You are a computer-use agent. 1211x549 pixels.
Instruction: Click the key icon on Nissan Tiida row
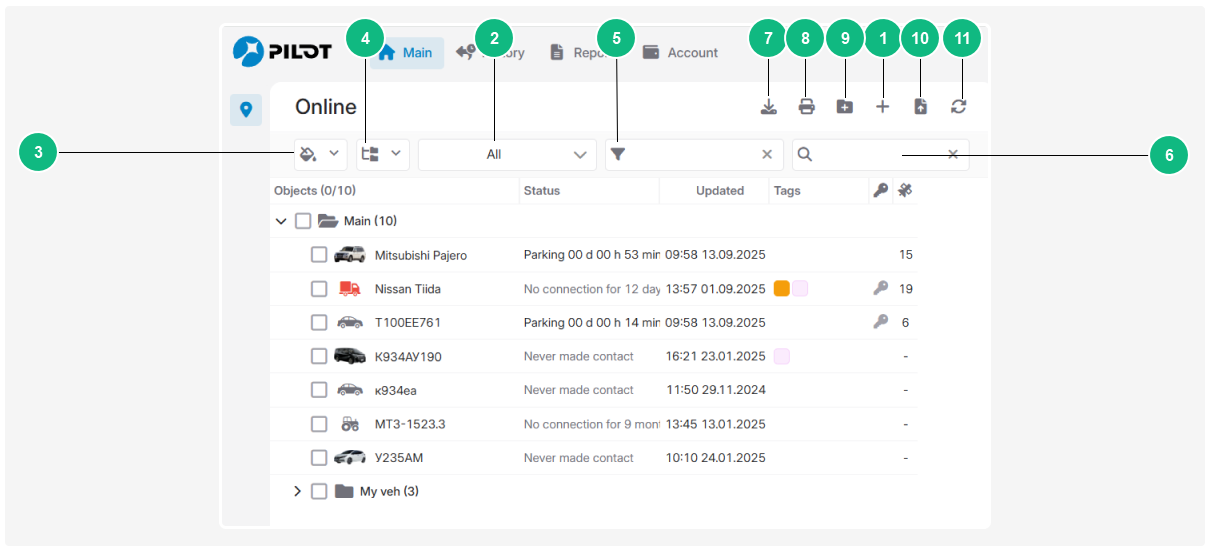[880, 288]
